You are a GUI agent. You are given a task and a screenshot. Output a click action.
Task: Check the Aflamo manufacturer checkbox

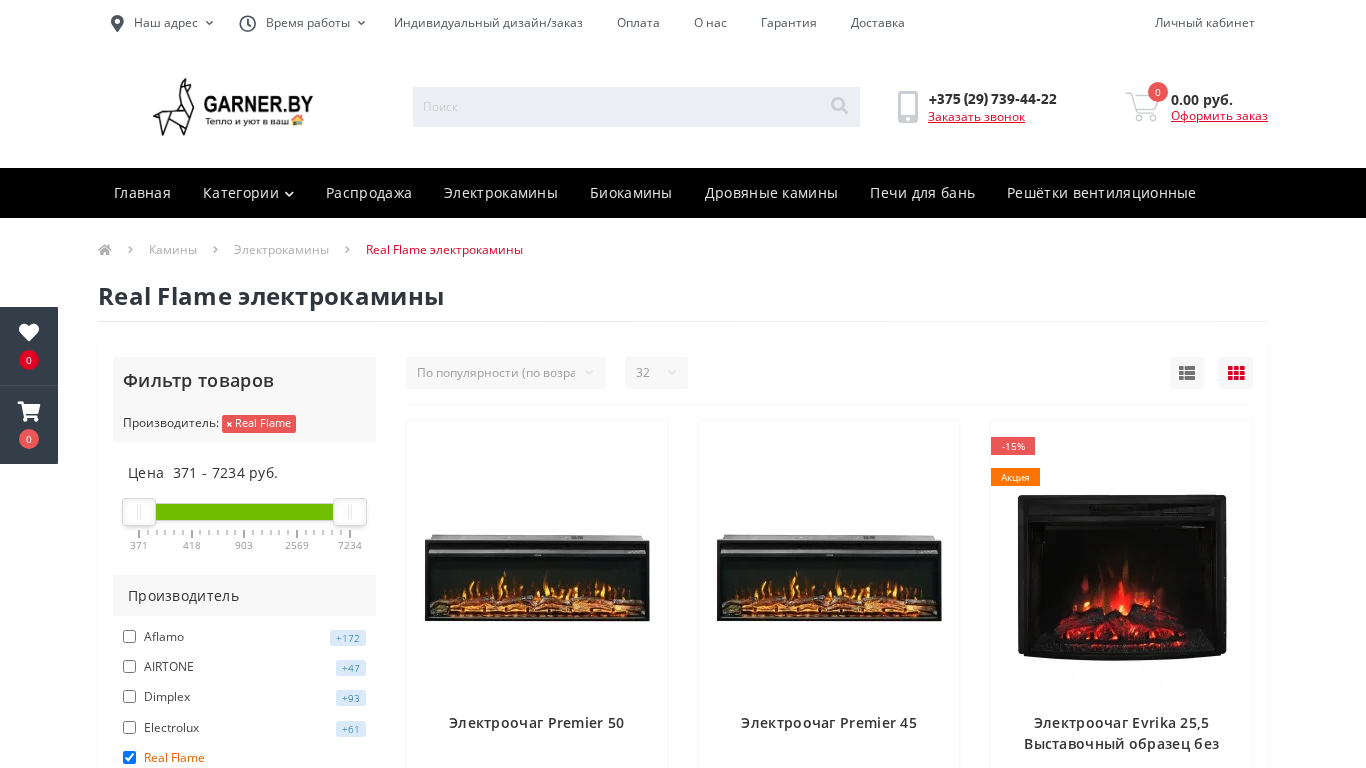(129, 637)
